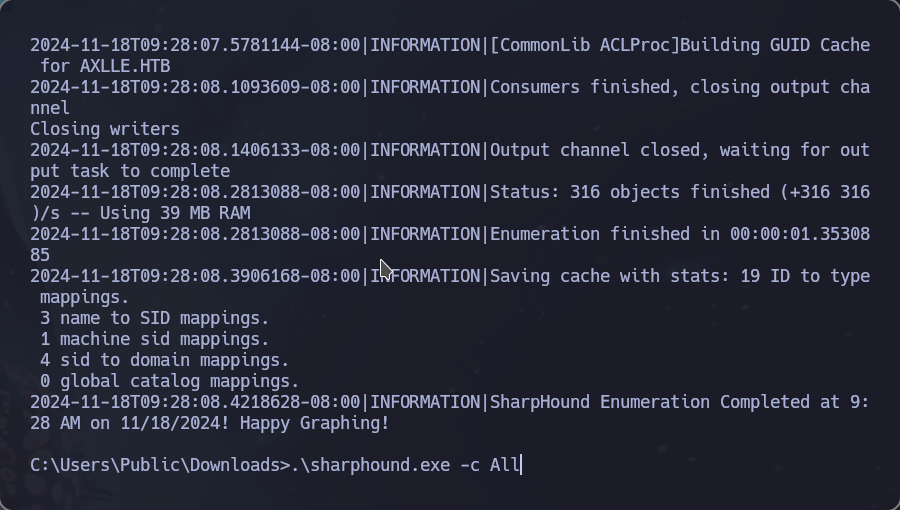Click the sharphound.exe command prompt line

coord(275,465)
